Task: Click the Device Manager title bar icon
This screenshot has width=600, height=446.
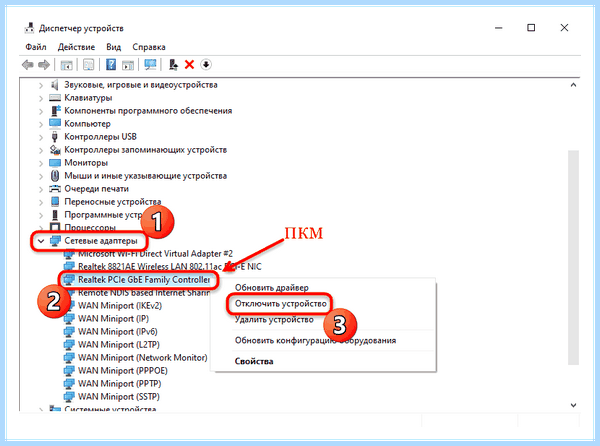Action: coord(29,28)
